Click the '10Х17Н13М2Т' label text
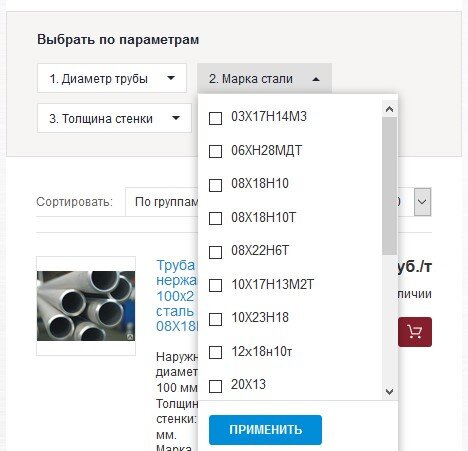Image resolution: width=468 pixels, height=451 pixels. click(x=272, y=284)
